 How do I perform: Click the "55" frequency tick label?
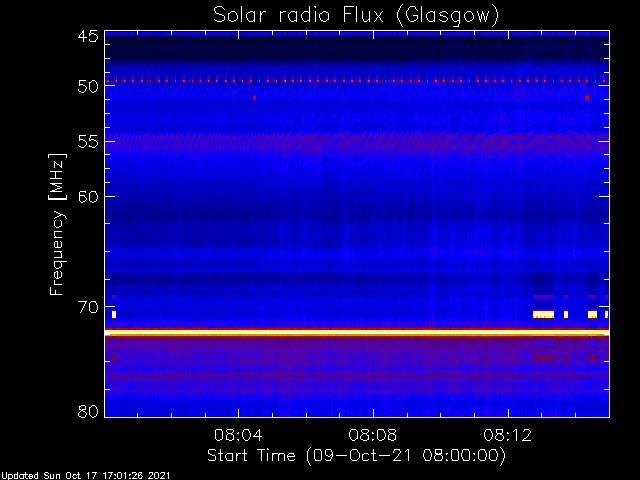(88, 142)
